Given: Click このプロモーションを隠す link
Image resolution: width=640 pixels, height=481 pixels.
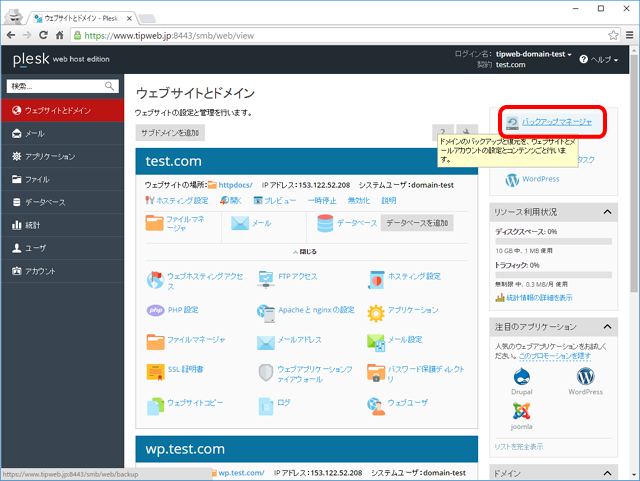Looking at the screenshot, I should (555, 356).
